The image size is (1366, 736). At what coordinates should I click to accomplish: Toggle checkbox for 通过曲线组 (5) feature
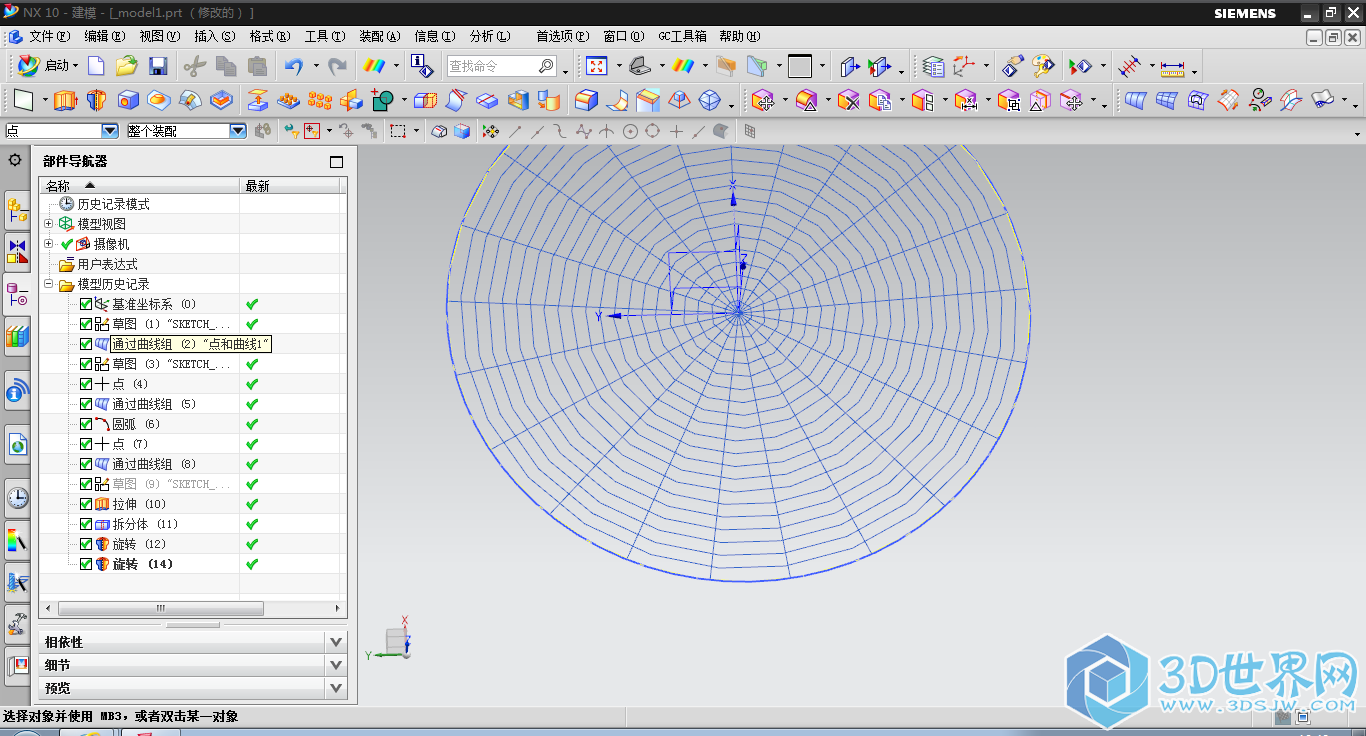click(x=86, y=404)
